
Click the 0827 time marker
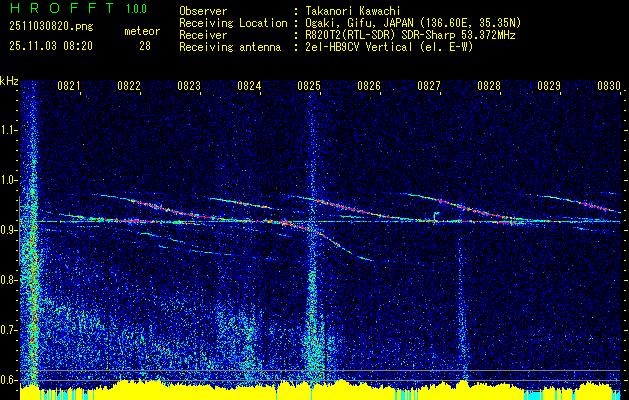click(429, 86)
